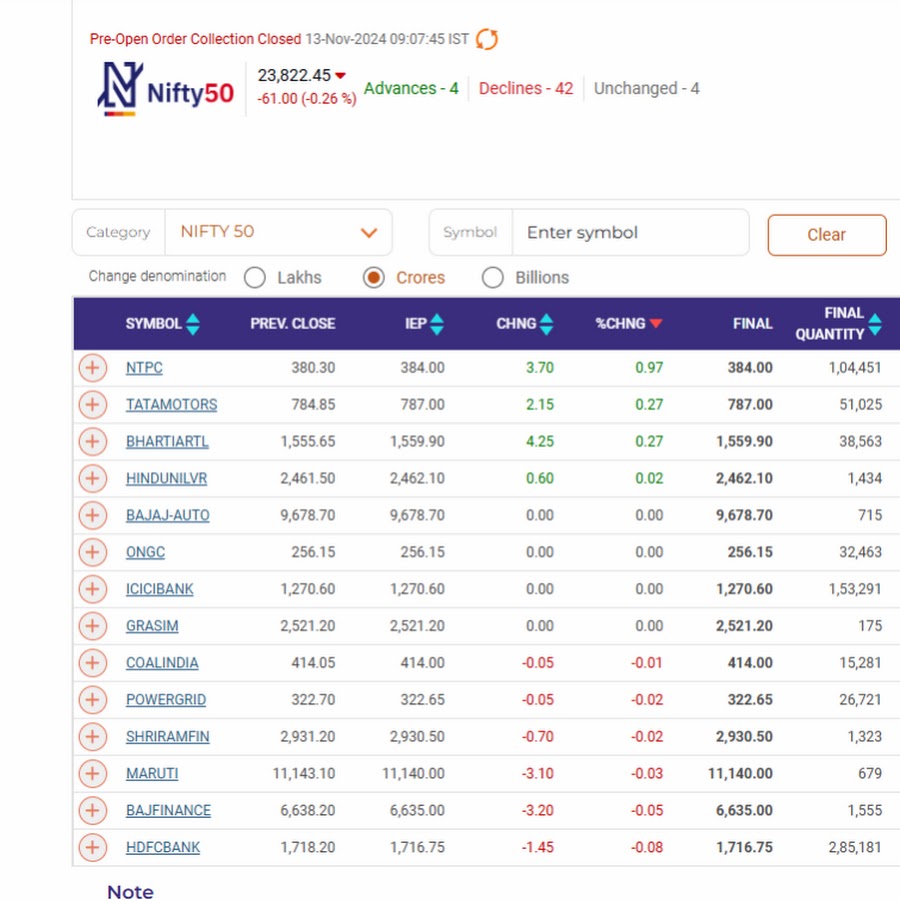900x900 pixels.
Task: Expand the BAJFINANCE row details
Action: tap(92, 810)
